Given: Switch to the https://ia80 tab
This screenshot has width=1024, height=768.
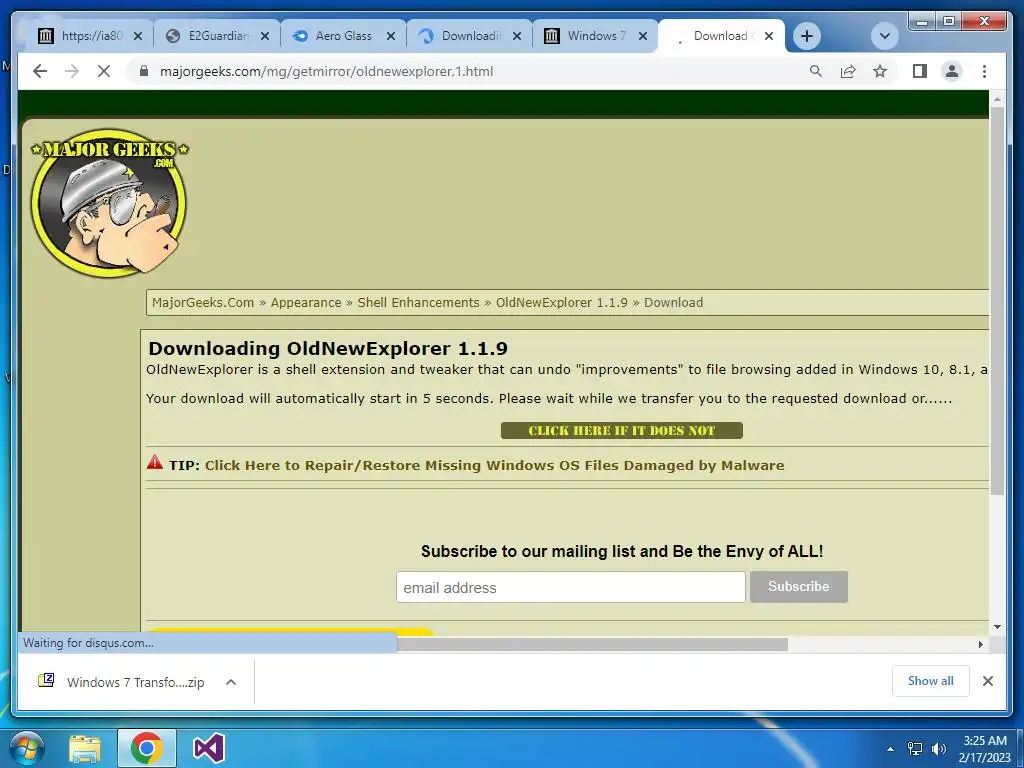Looking at the screenshot, I should [79, 36].
